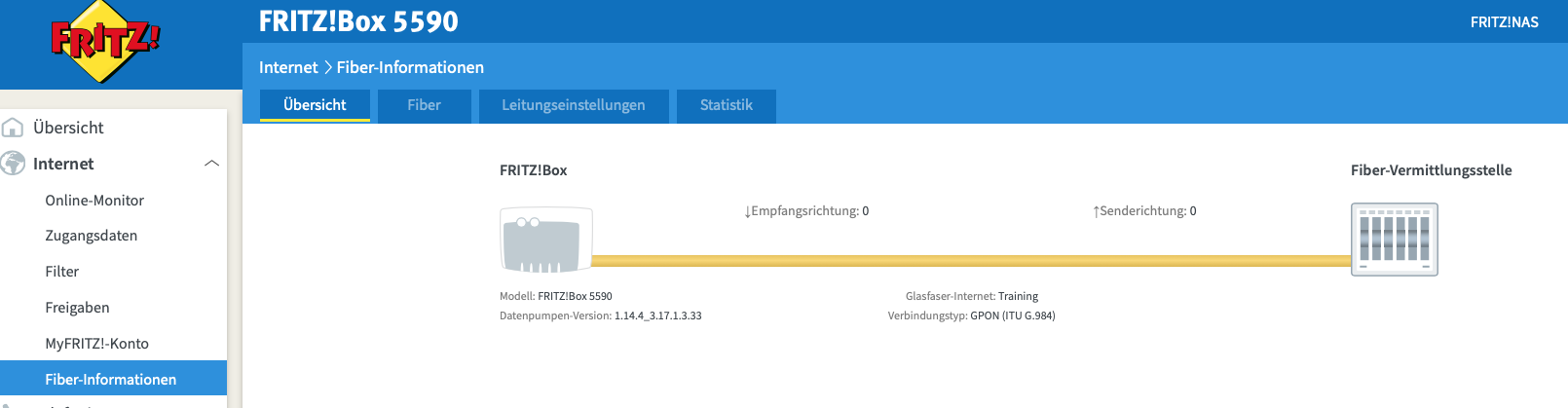
Task: Click Fiber-Informationen in the breadcrumb
Action: 410,67
